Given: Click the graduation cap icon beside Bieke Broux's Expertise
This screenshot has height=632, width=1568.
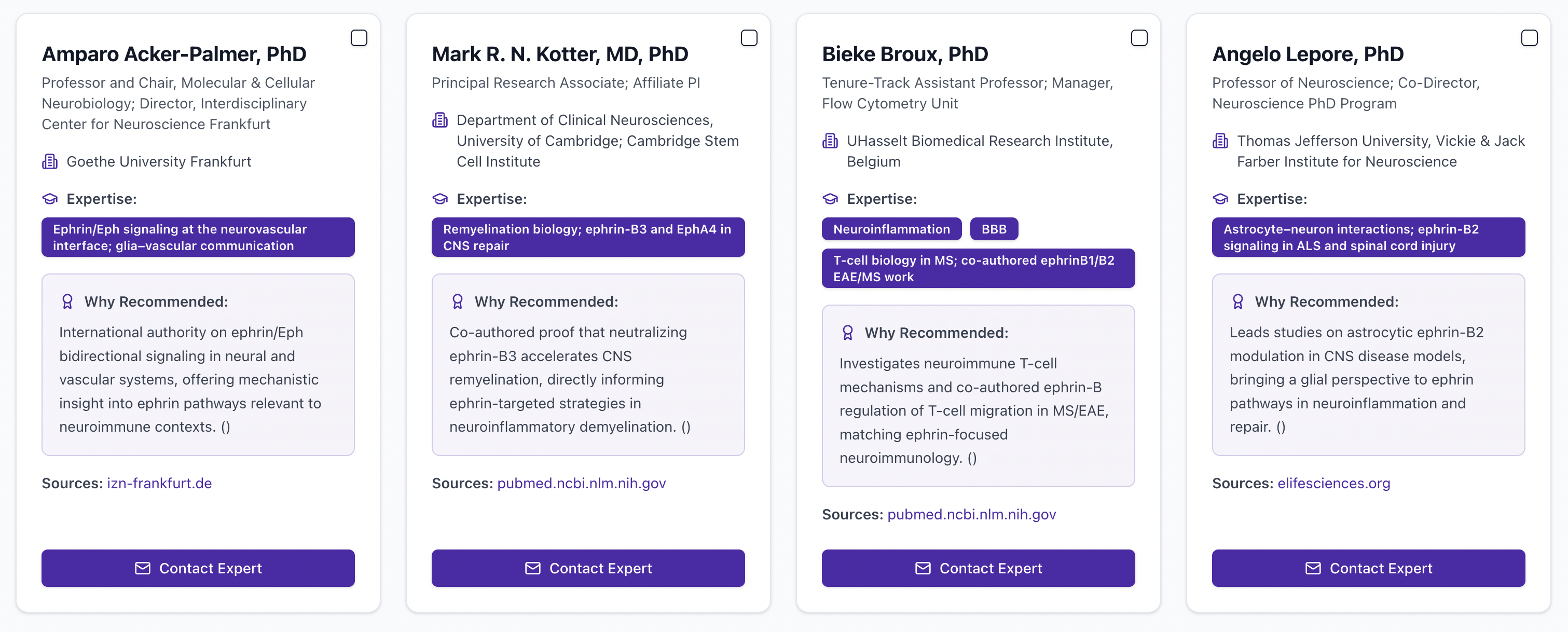Looking at the screenshot, I should [830, 199].
